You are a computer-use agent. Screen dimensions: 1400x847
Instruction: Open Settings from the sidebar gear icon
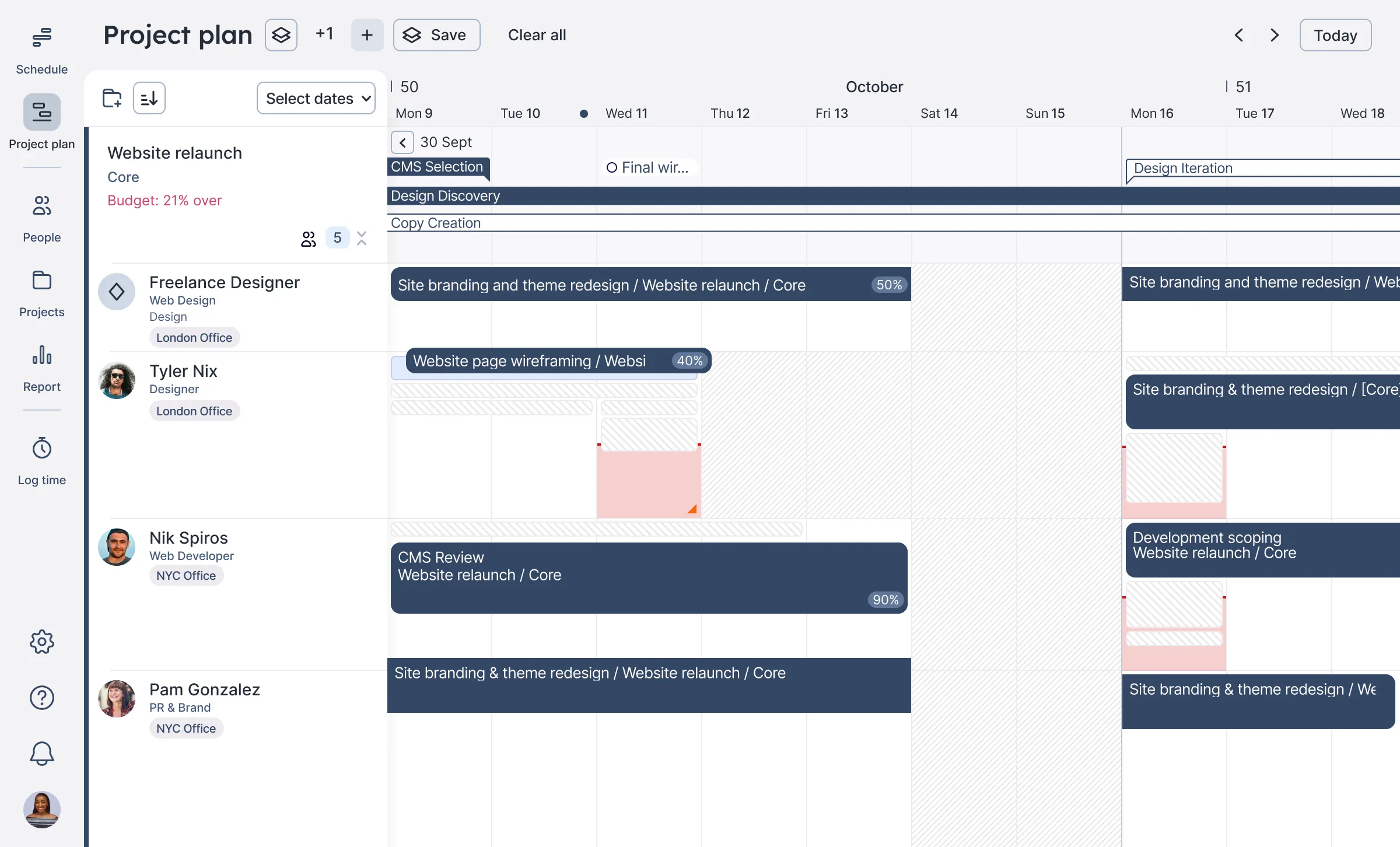[41, 641]
